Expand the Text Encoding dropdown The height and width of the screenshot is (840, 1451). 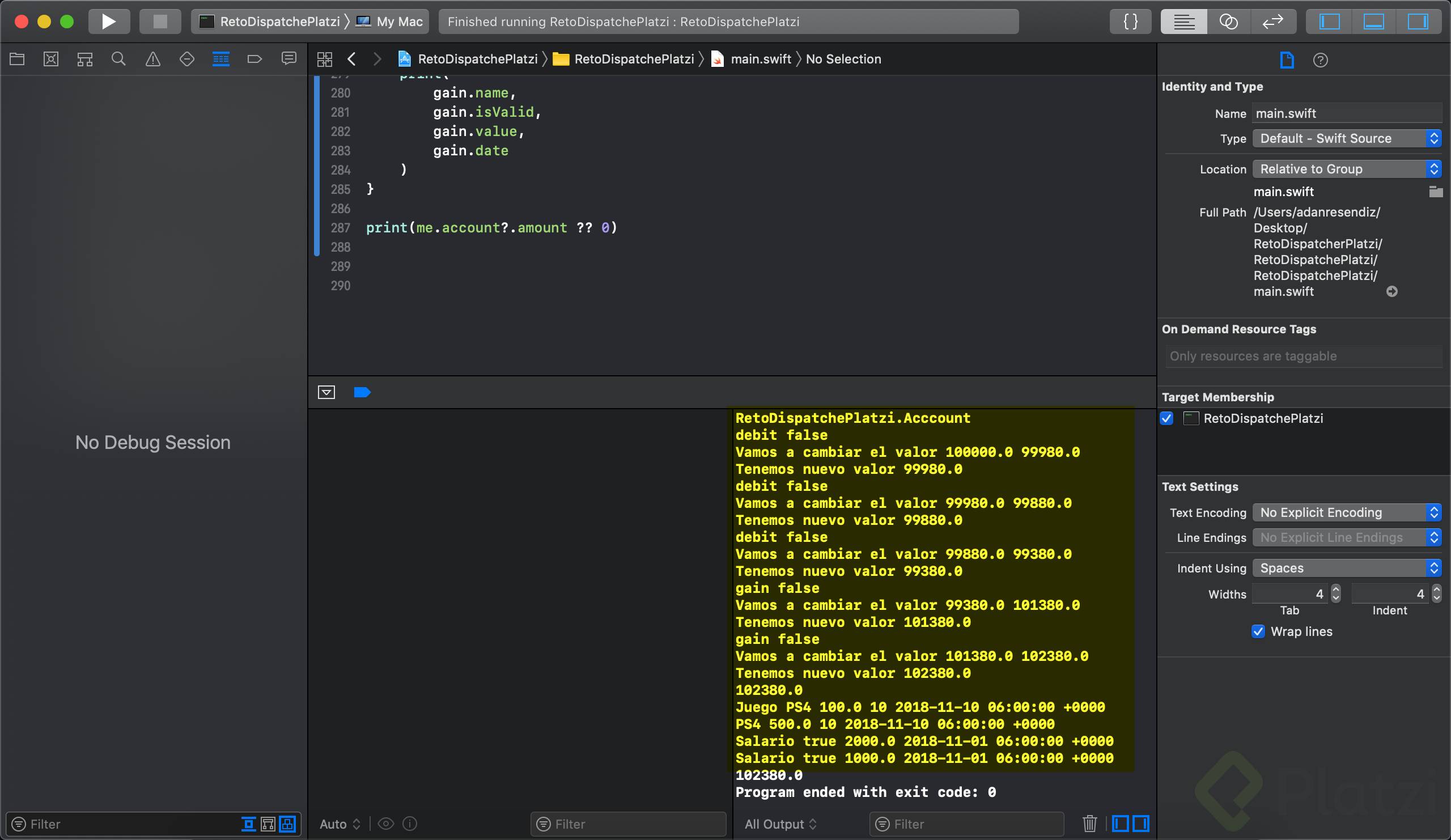tap(1346, 512)
